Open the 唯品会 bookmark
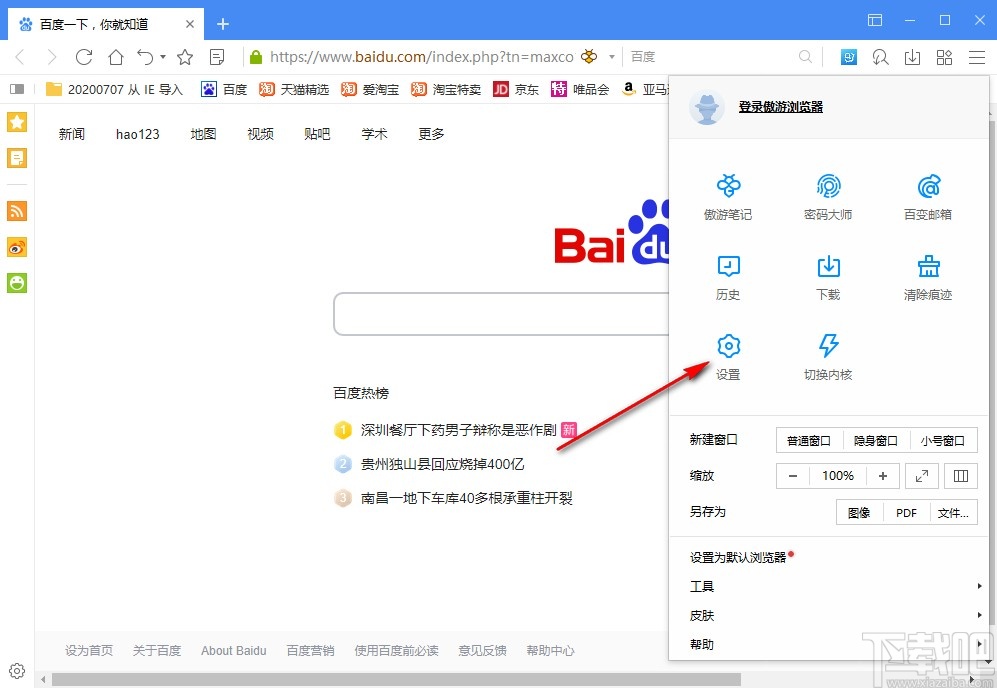Image resolution: width=997 pixels, height=688 pixels. tap(580, 89)
